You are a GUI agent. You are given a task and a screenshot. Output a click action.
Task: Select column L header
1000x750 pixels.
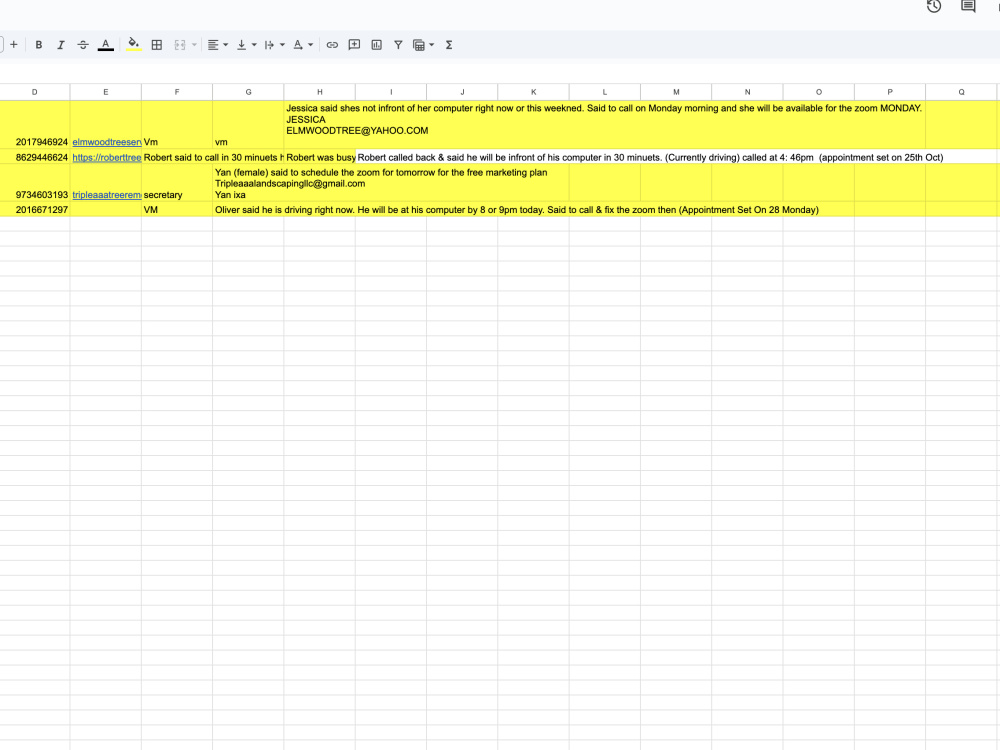coord(605,92)
